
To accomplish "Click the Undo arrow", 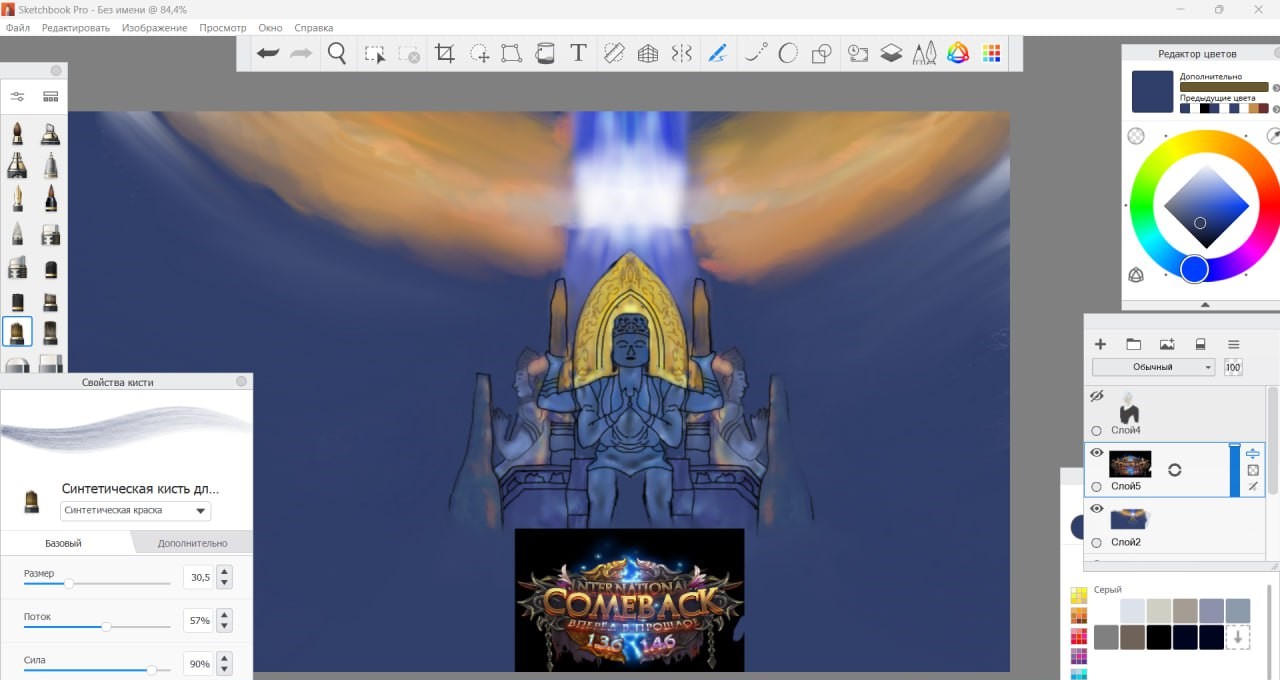I will tap(267, 54).
